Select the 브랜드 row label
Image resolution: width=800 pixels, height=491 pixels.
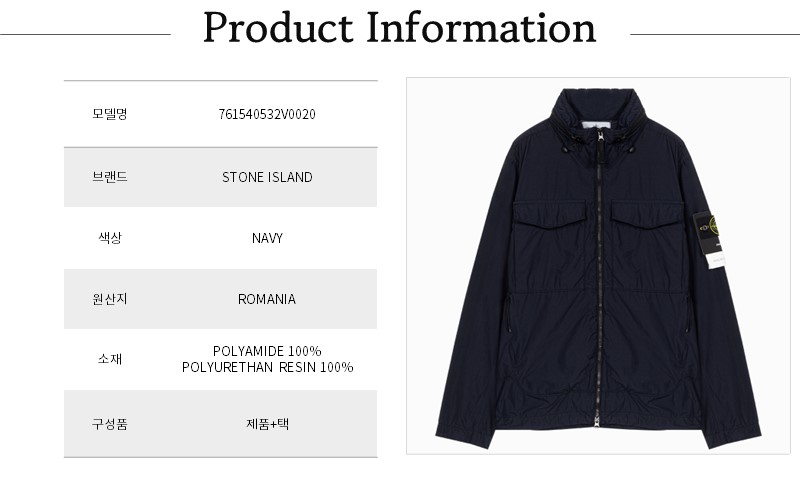pos(109,177)
